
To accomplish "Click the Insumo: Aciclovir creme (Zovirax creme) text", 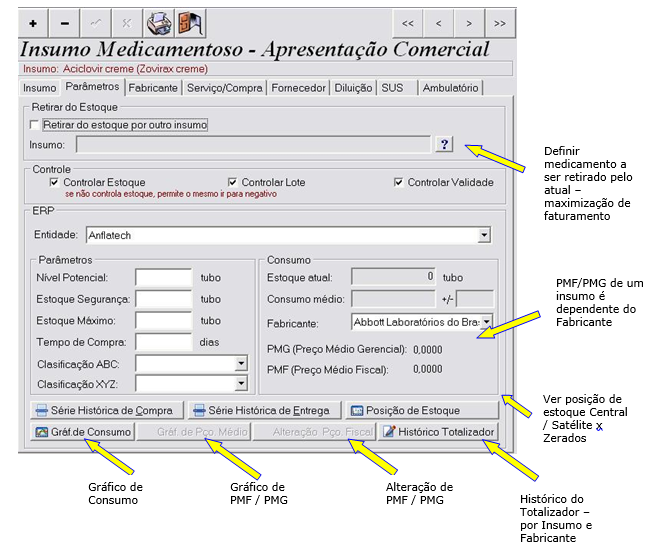I will coord(115,69).
